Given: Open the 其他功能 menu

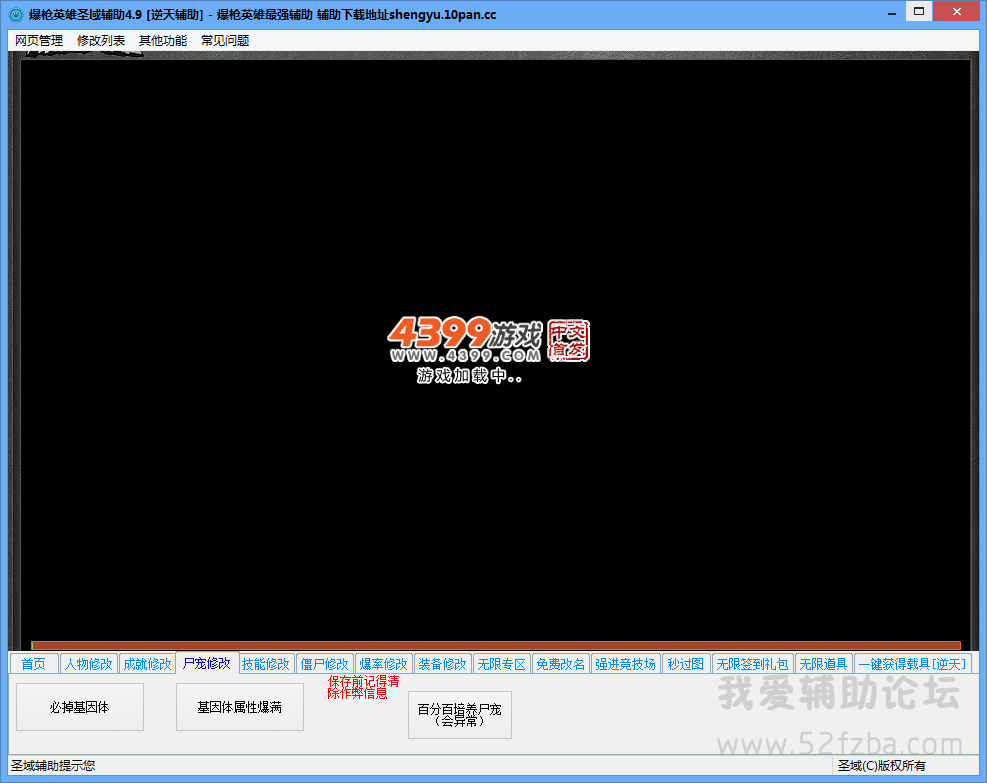Looking at the screenshot, I should point(162,41).
